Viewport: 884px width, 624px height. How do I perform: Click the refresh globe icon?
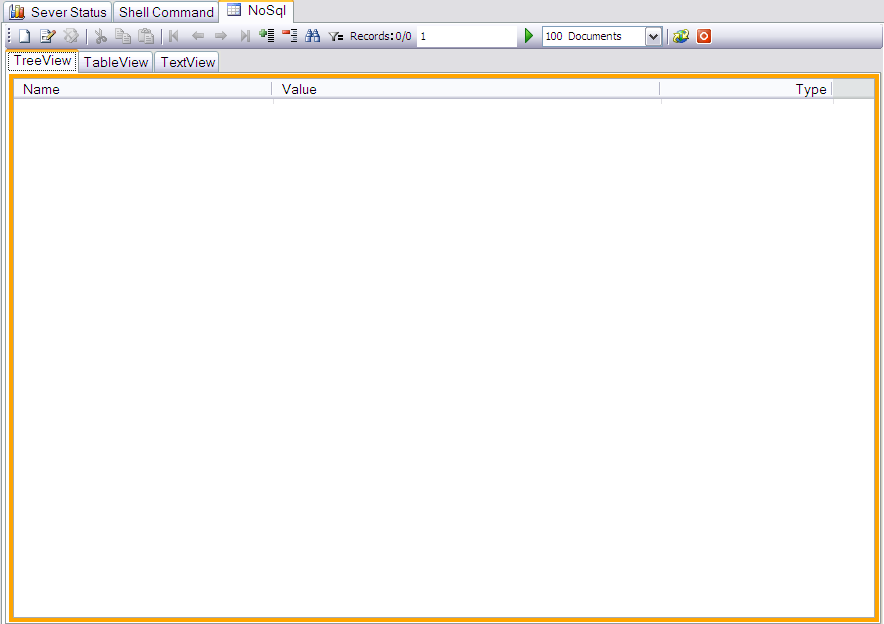tap(681, 37)
